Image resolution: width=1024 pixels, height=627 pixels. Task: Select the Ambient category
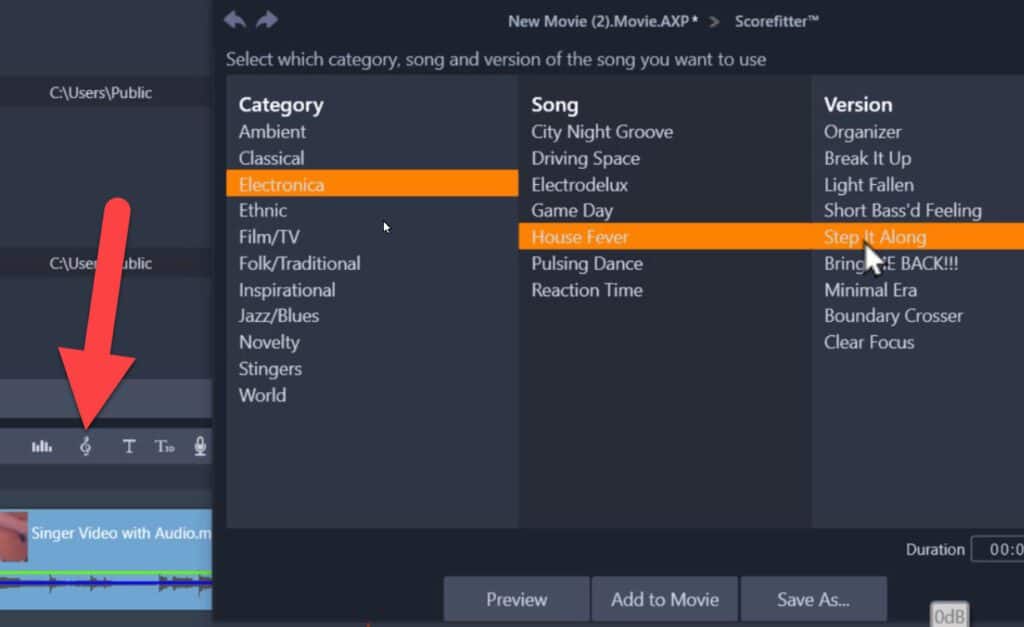[x=272, y=131]
